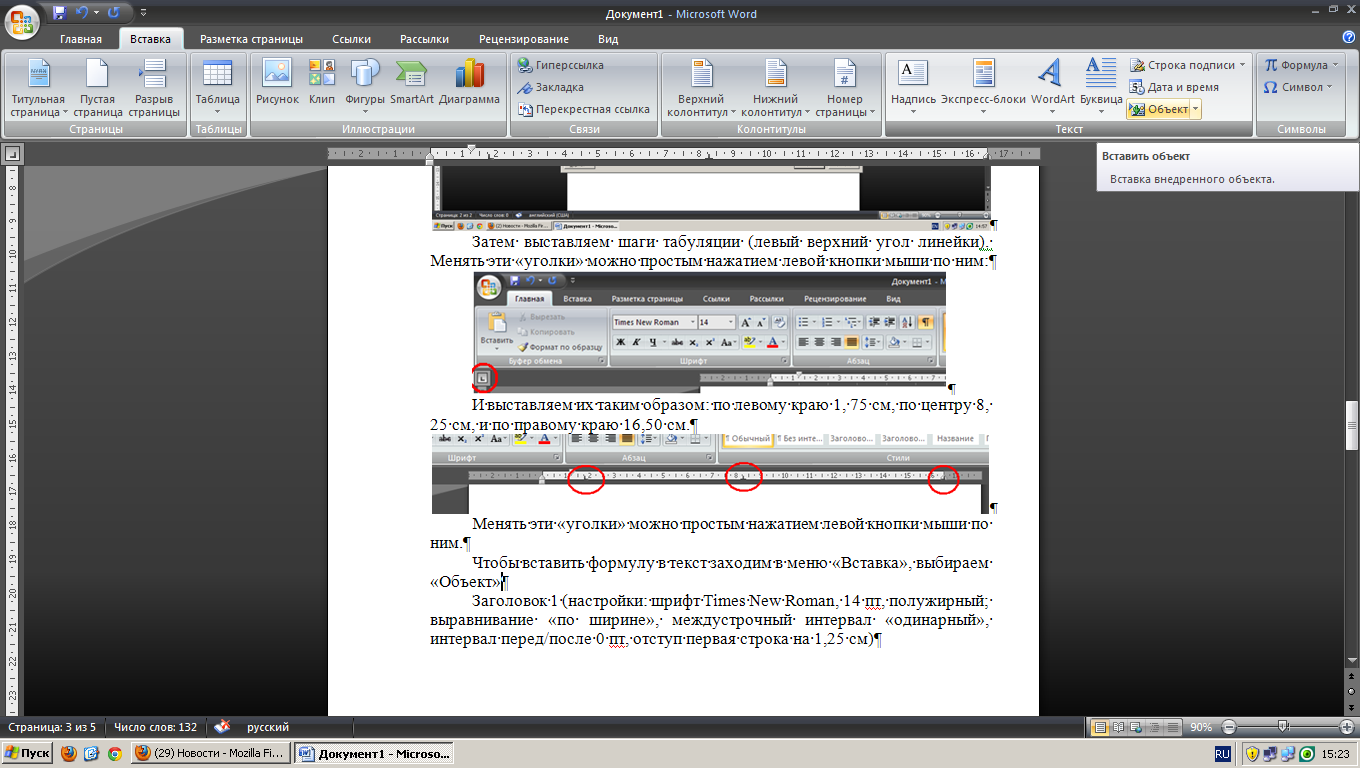Expand the Титульная страница cover page gallery
The image size is (1360, 768).
pos(37,88)
